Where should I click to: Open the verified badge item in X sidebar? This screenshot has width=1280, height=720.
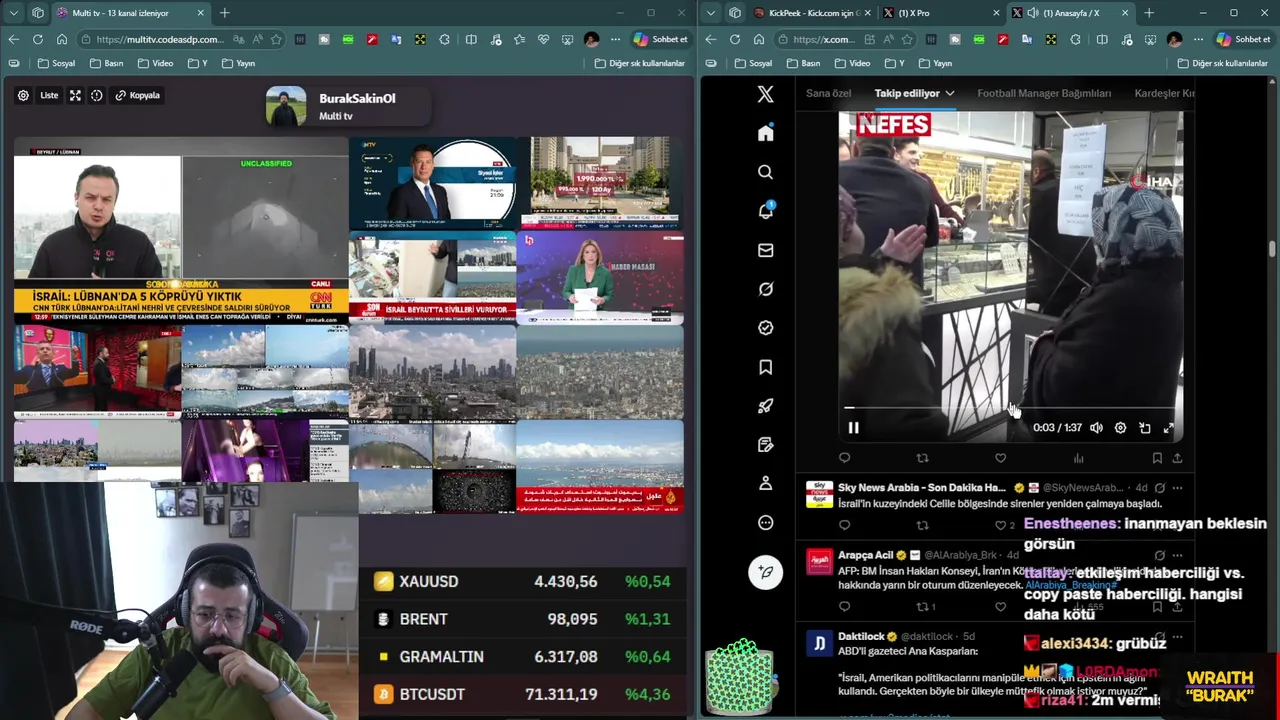pos(765,328)
